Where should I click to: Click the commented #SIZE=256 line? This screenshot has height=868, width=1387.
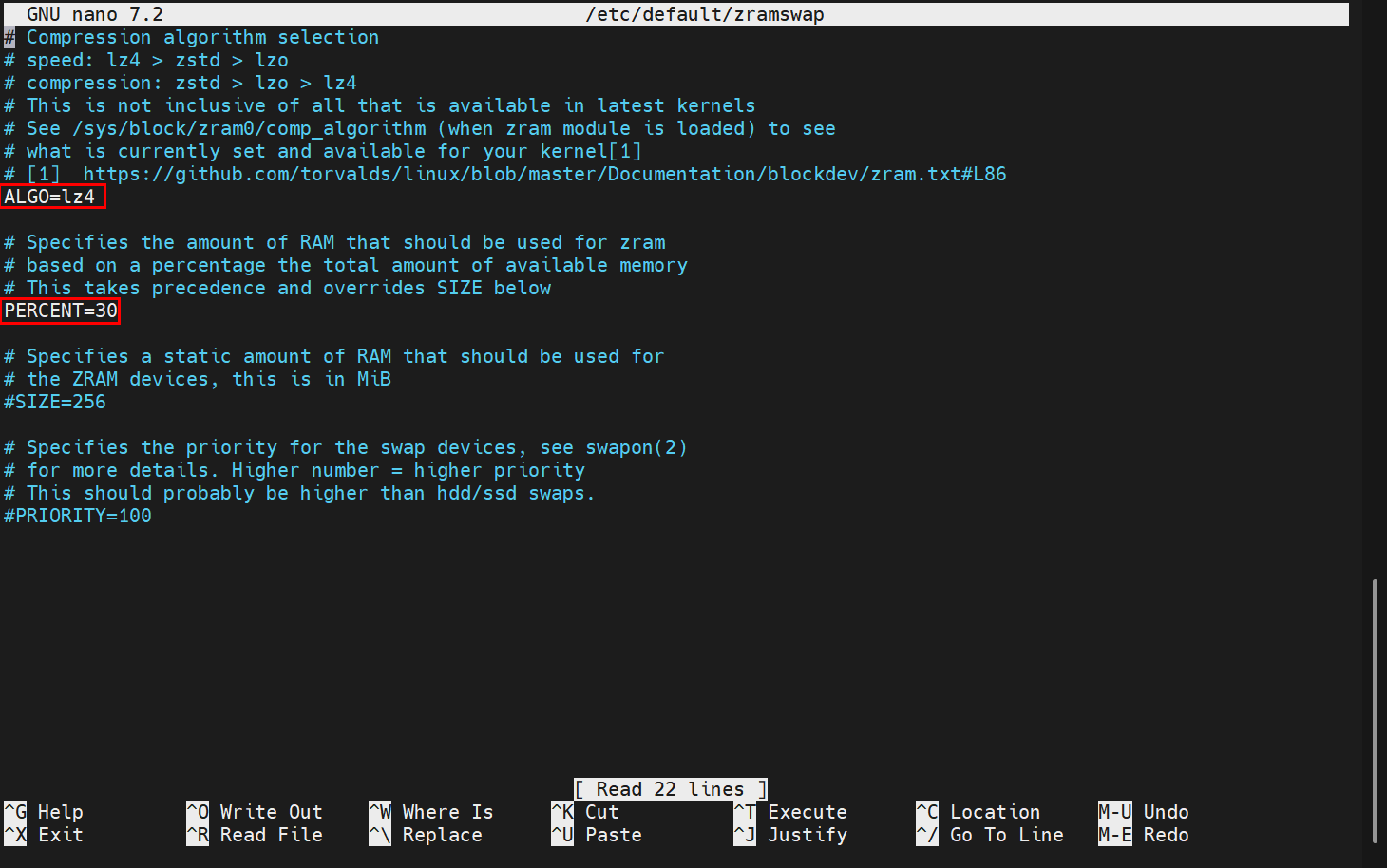pyautogui.click(x=55, y=402)
